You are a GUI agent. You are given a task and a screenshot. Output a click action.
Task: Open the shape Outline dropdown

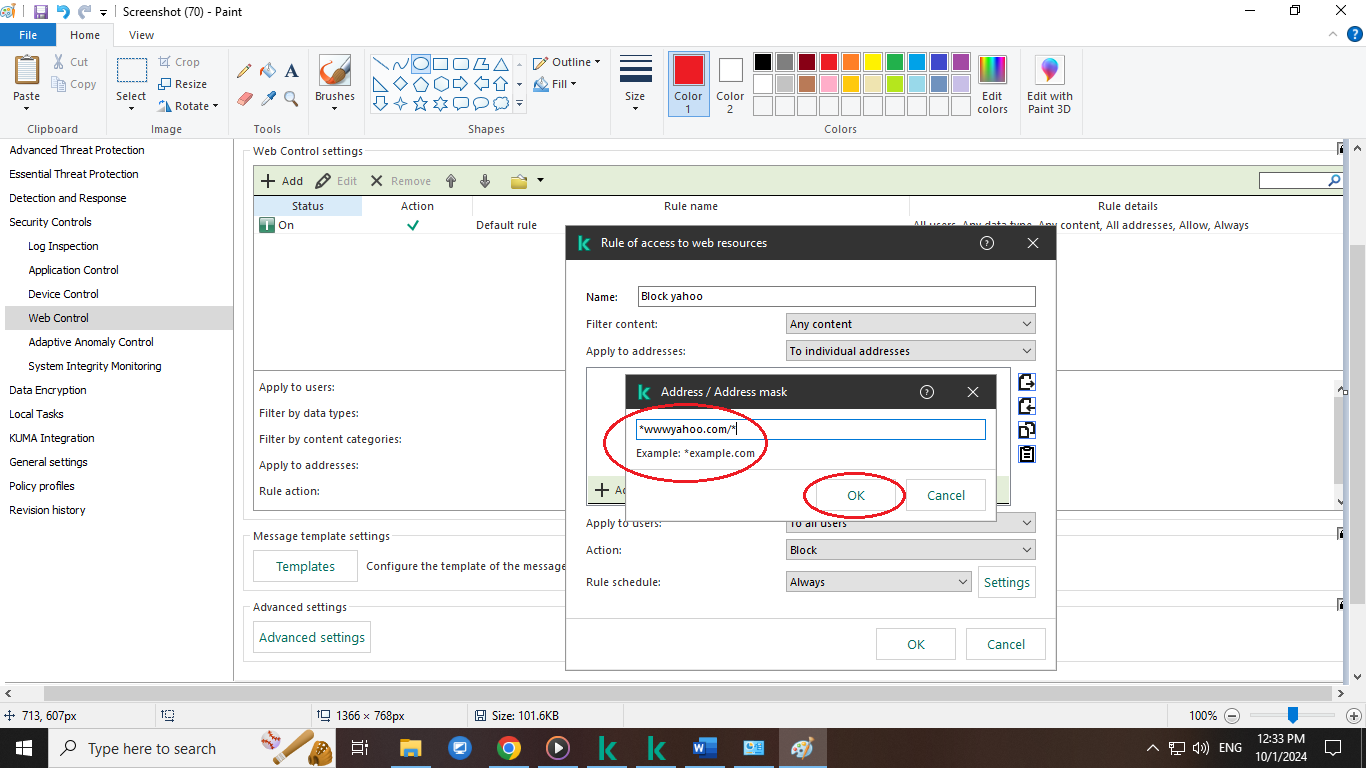567,62
